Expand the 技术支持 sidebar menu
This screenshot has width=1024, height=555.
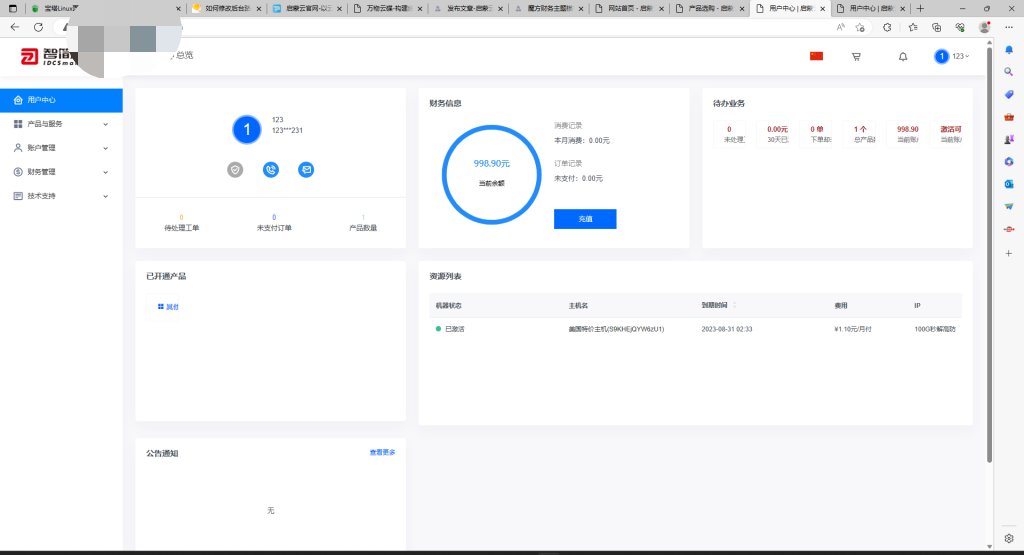tap(60, 196)
